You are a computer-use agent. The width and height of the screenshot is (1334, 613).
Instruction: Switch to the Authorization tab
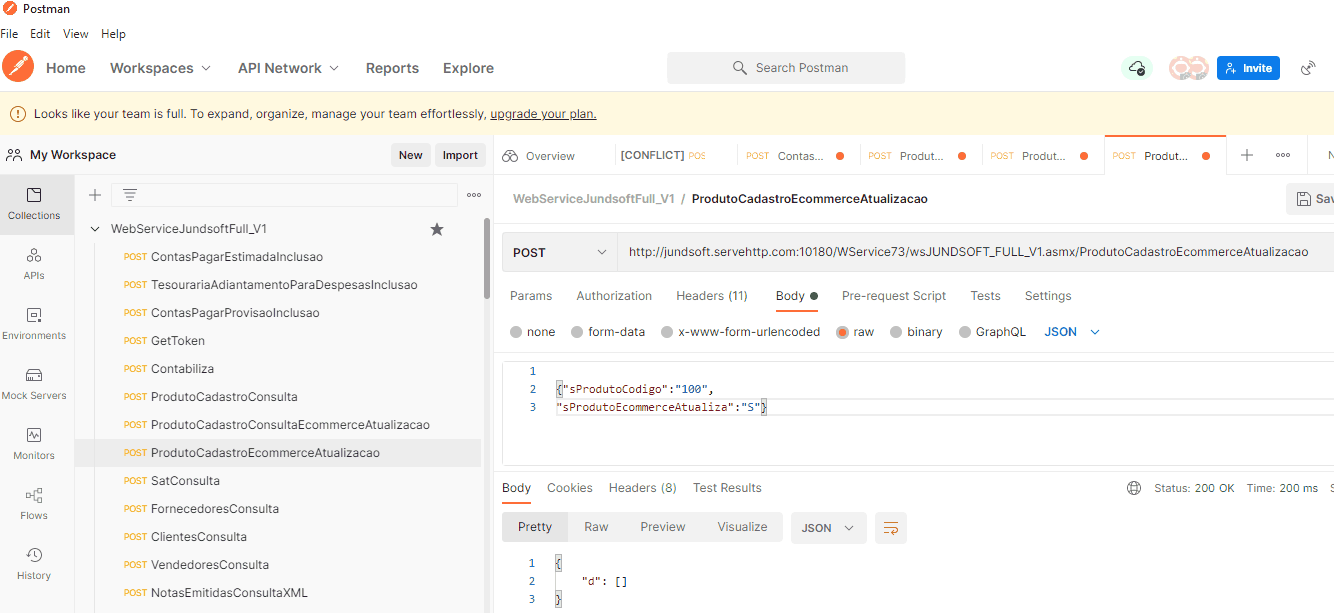[x=614, y=296]
